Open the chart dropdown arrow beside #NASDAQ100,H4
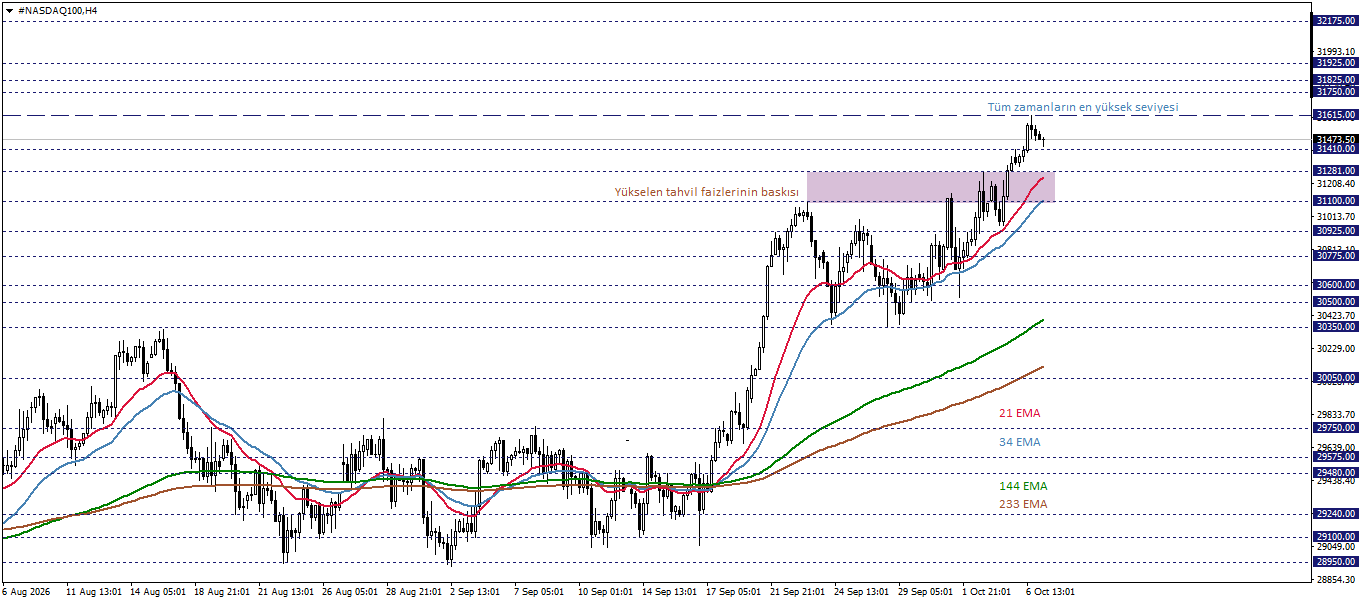The width and height of the screenshot is (1362, 603). click(x=9, y=10)
